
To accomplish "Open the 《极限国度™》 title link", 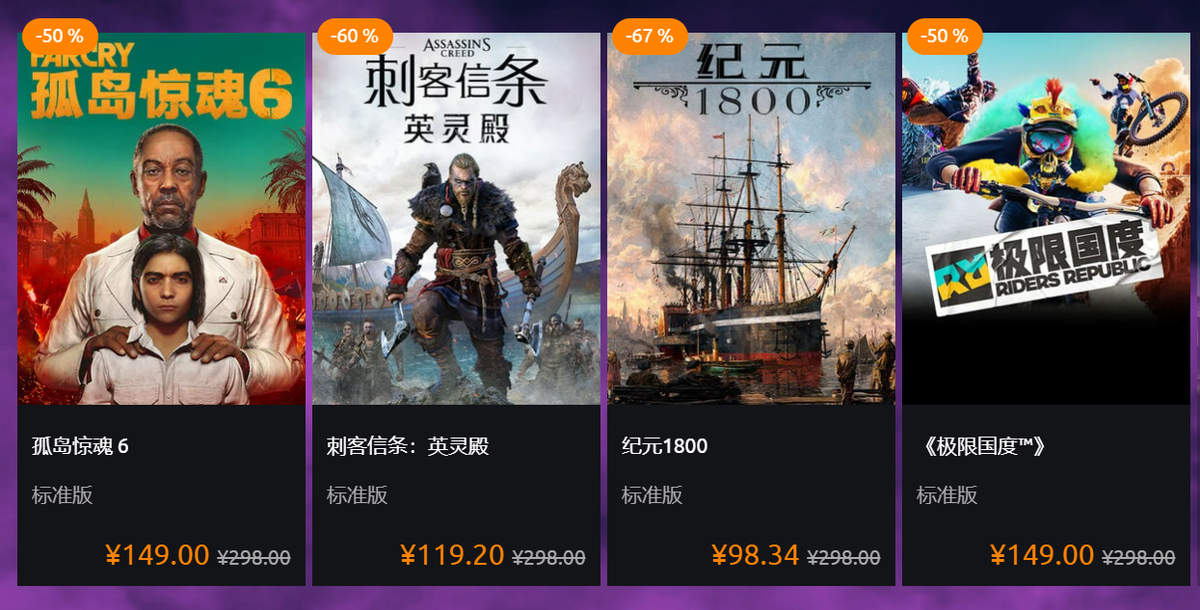I will (981, 446).
